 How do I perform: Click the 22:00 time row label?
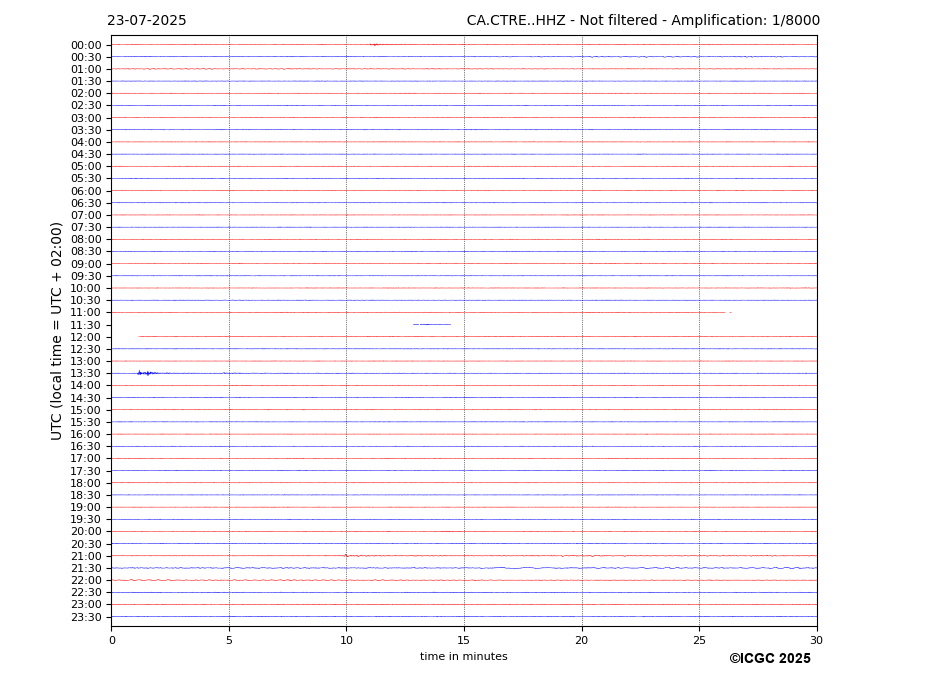[86, 581]
